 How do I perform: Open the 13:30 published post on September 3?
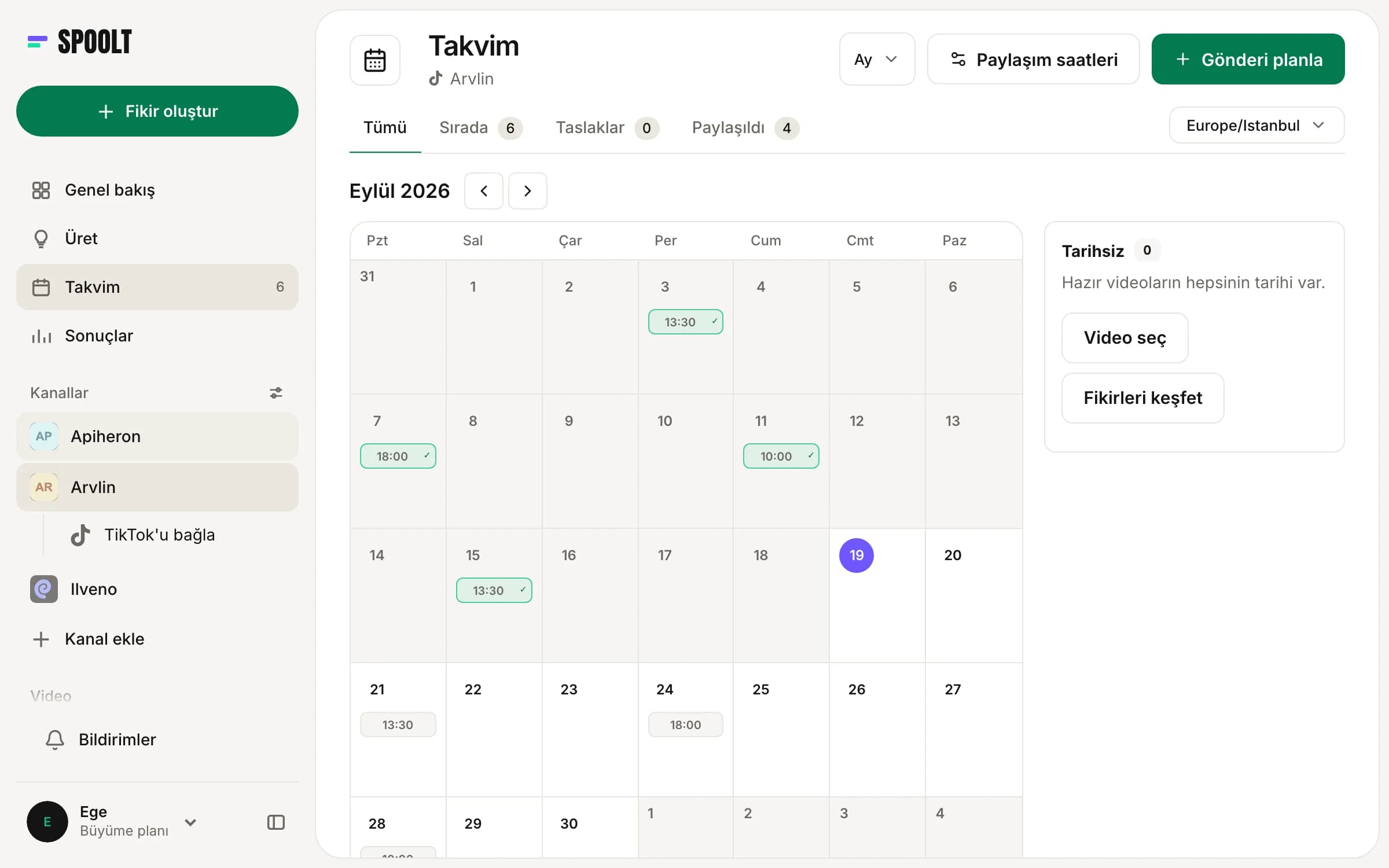point(685,322)
